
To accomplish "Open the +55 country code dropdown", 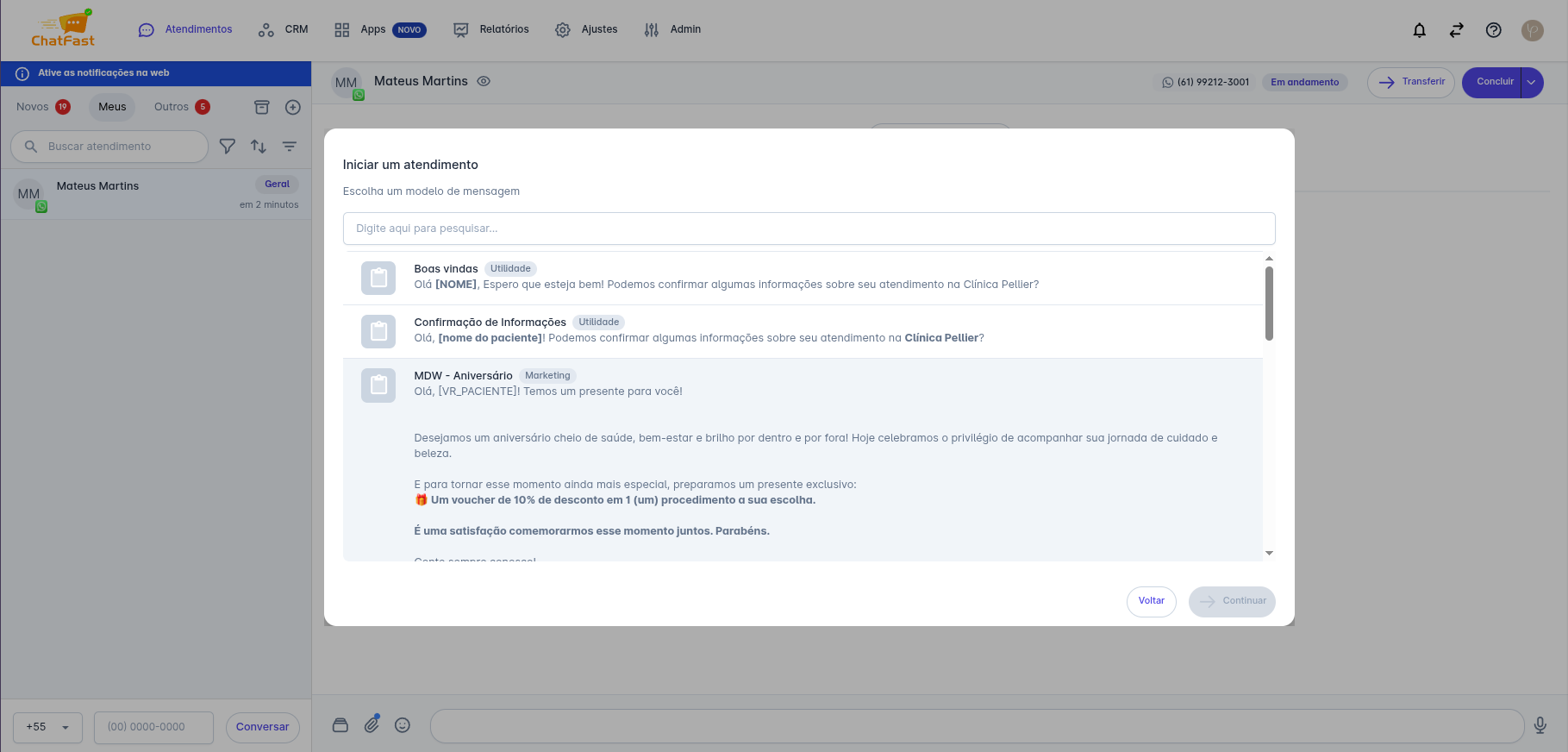I will pos(48,727).
